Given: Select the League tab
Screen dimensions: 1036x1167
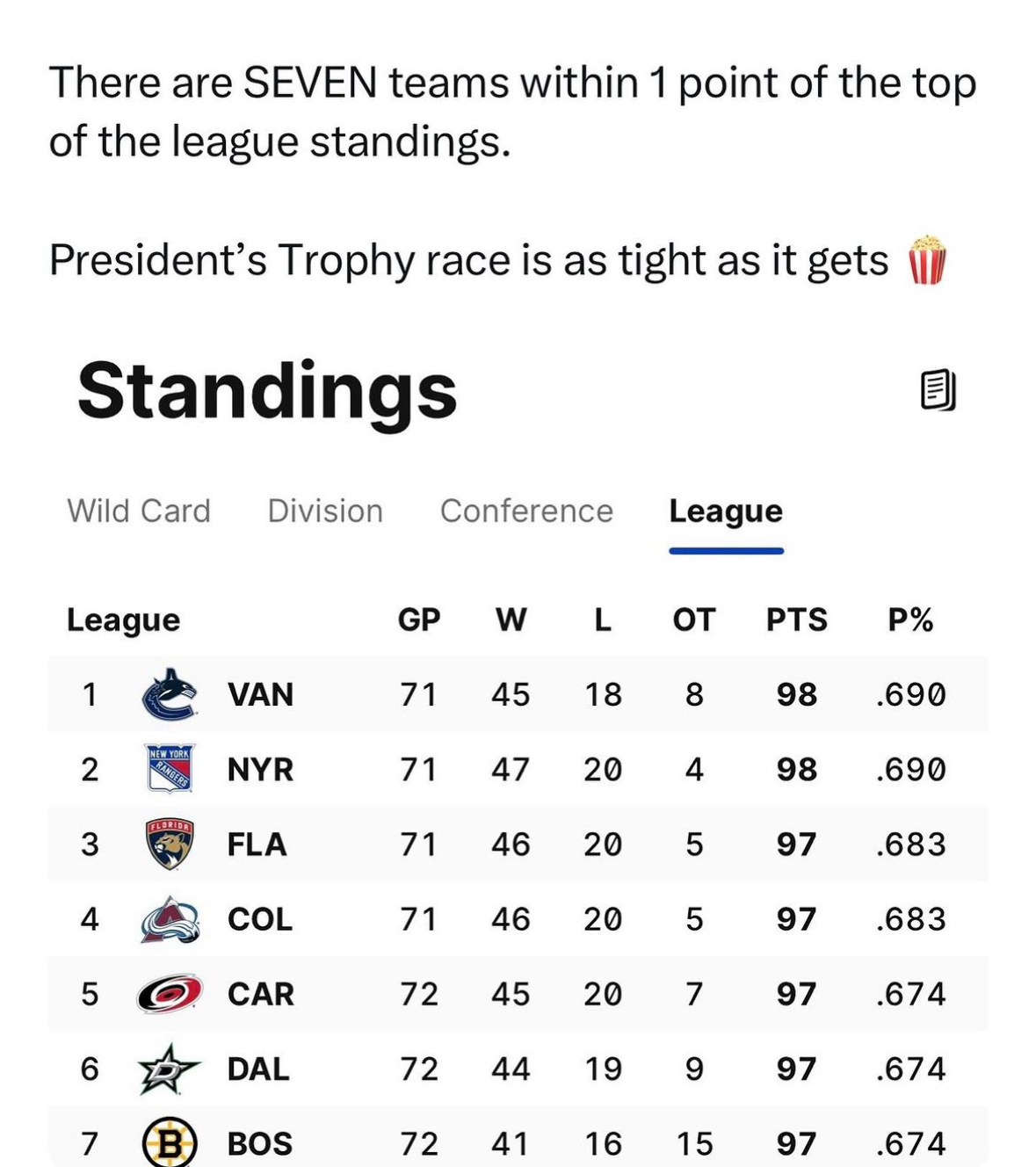Looking at the screenshot, I should 726,512.
